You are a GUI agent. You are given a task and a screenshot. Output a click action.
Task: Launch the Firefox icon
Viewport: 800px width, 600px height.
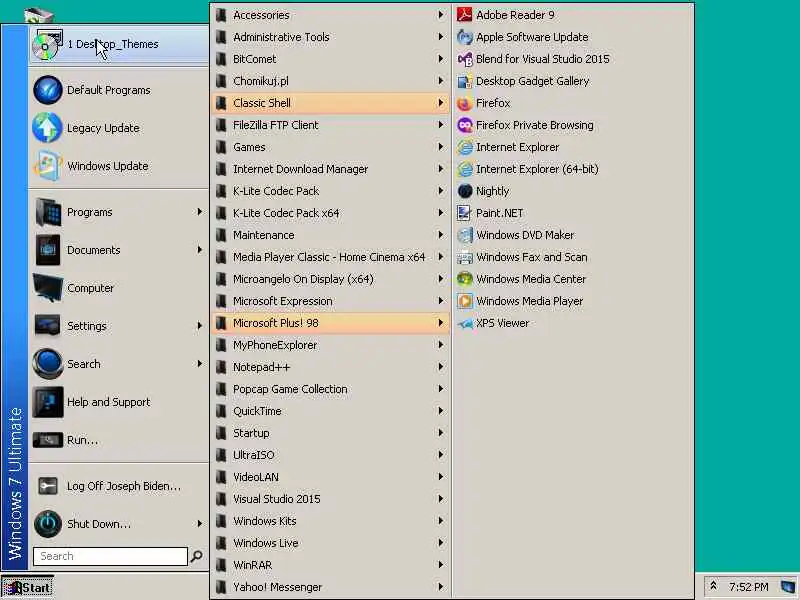click(464, 103)
